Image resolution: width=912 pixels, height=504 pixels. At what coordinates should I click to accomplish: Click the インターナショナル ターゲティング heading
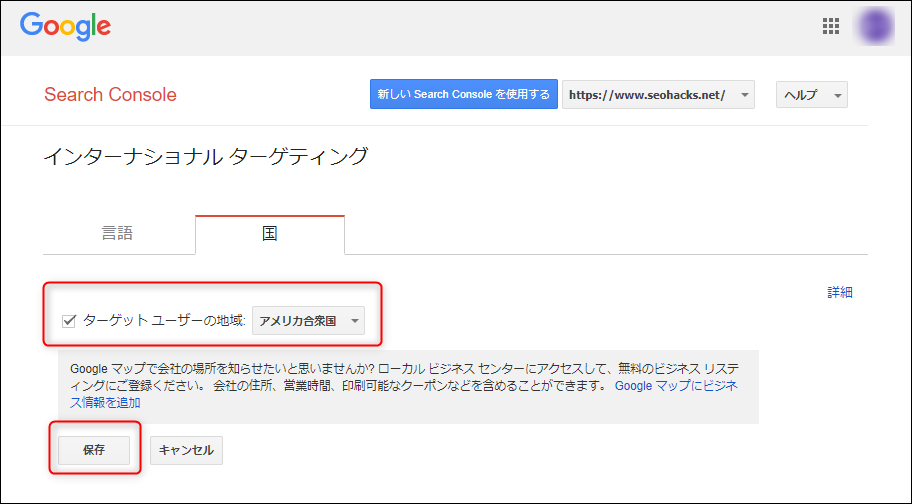pyautogui.click(x=206, y=156)
